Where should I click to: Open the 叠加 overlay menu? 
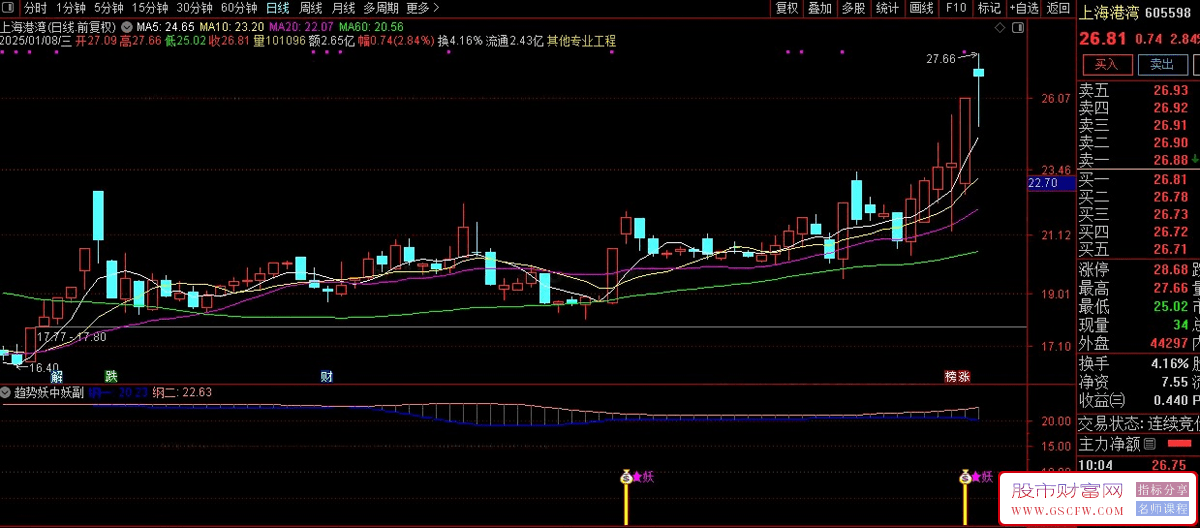tap(820, 8)
